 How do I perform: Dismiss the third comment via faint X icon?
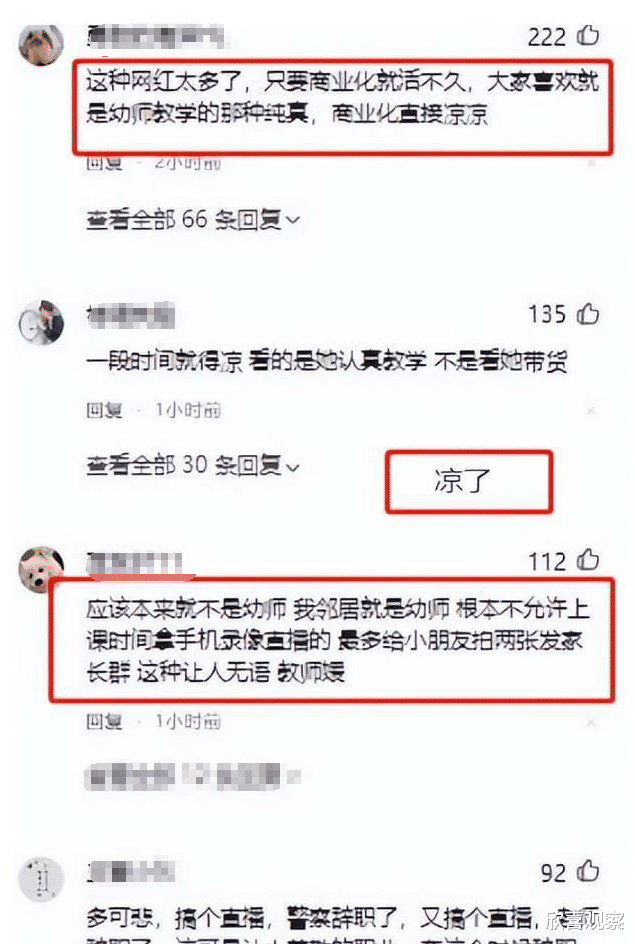pyautogui.click(x=590, y=721)
